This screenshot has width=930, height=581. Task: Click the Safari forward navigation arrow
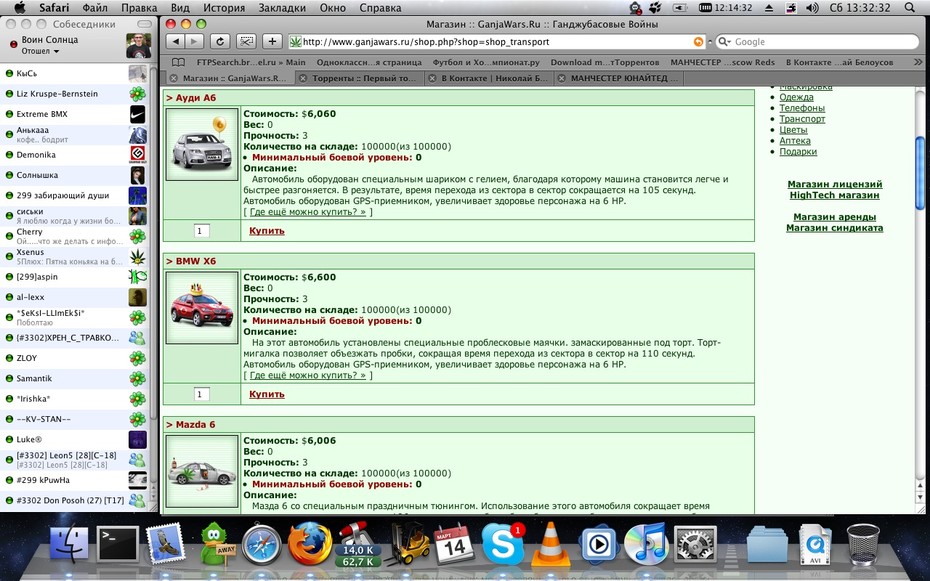193,42
